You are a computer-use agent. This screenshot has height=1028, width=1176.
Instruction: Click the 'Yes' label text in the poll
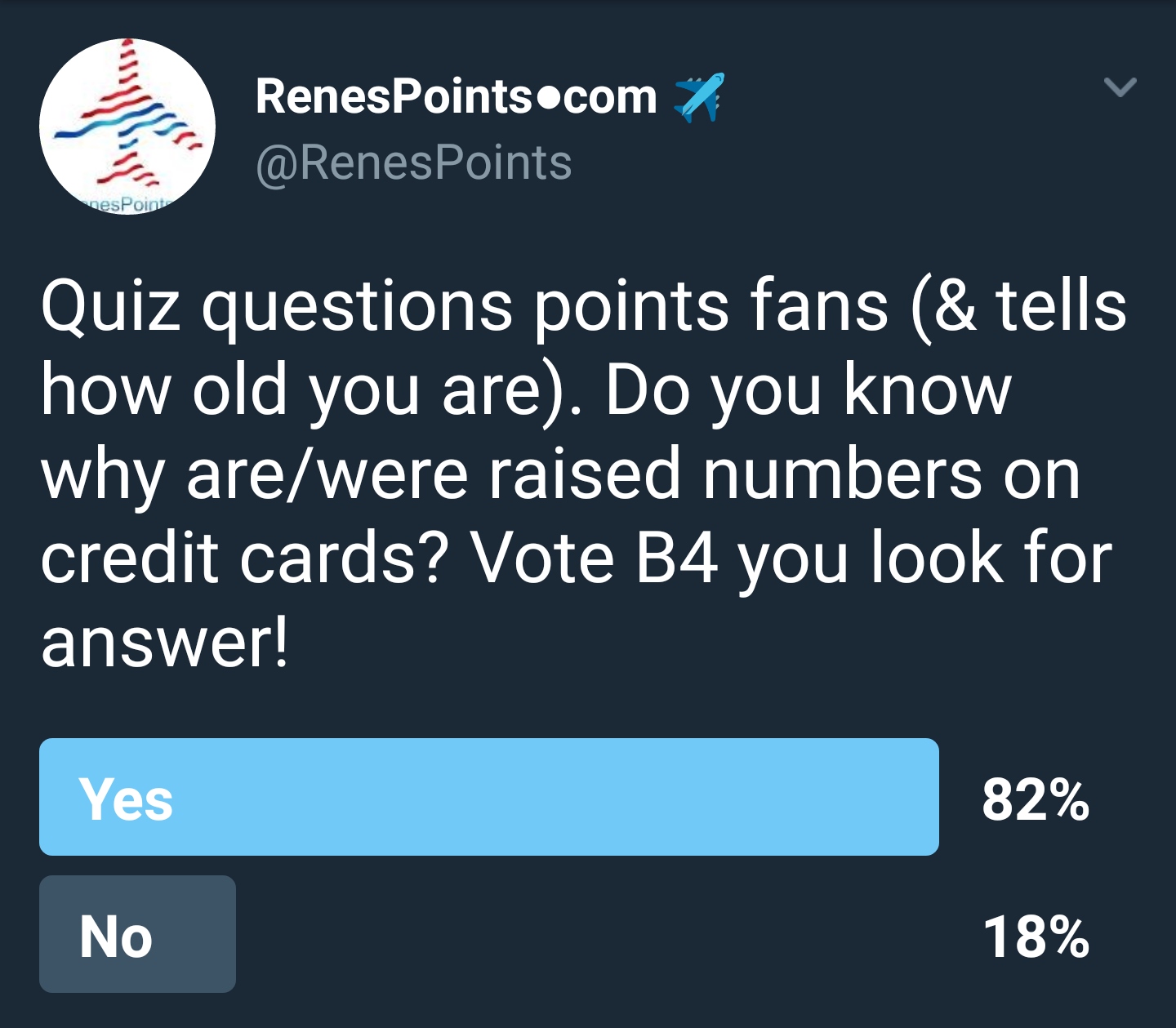[126, 799]
